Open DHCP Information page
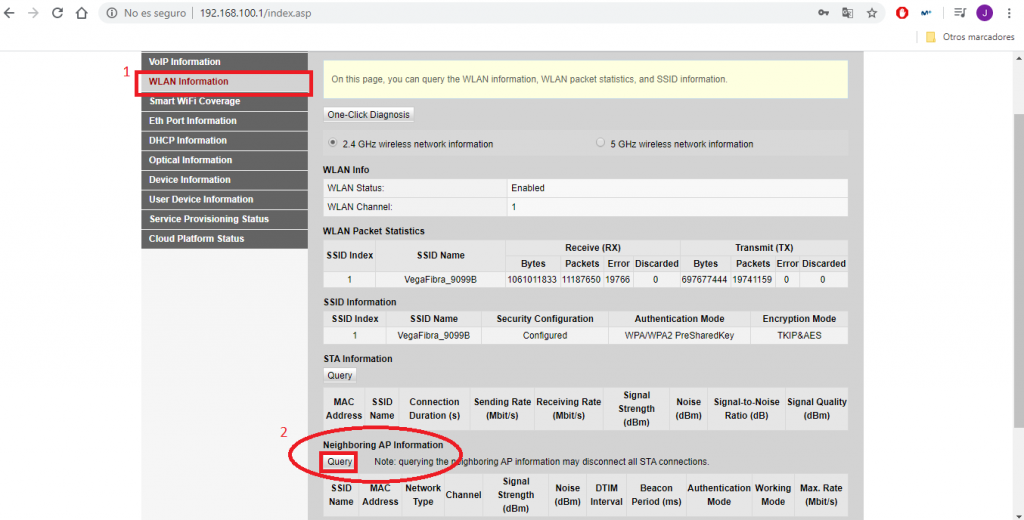Viewport: 1024px width, 520px height. [x=224, y=140]
